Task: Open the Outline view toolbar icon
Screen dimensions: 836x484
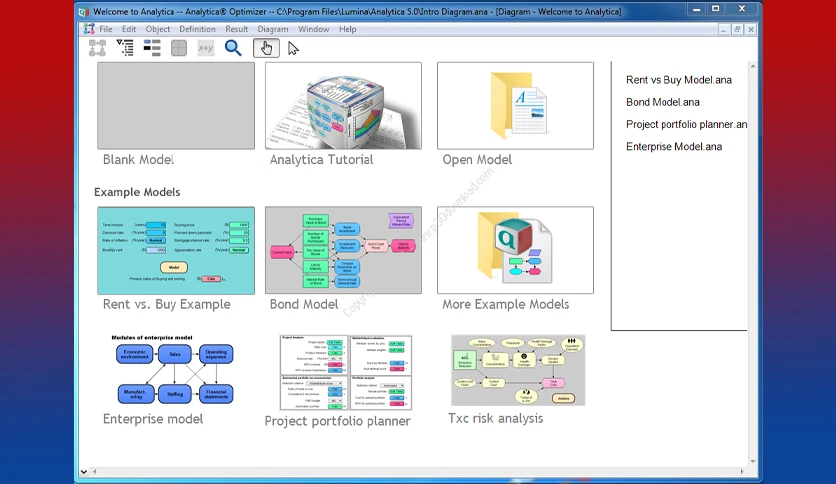Action: [x=125, y=49]
